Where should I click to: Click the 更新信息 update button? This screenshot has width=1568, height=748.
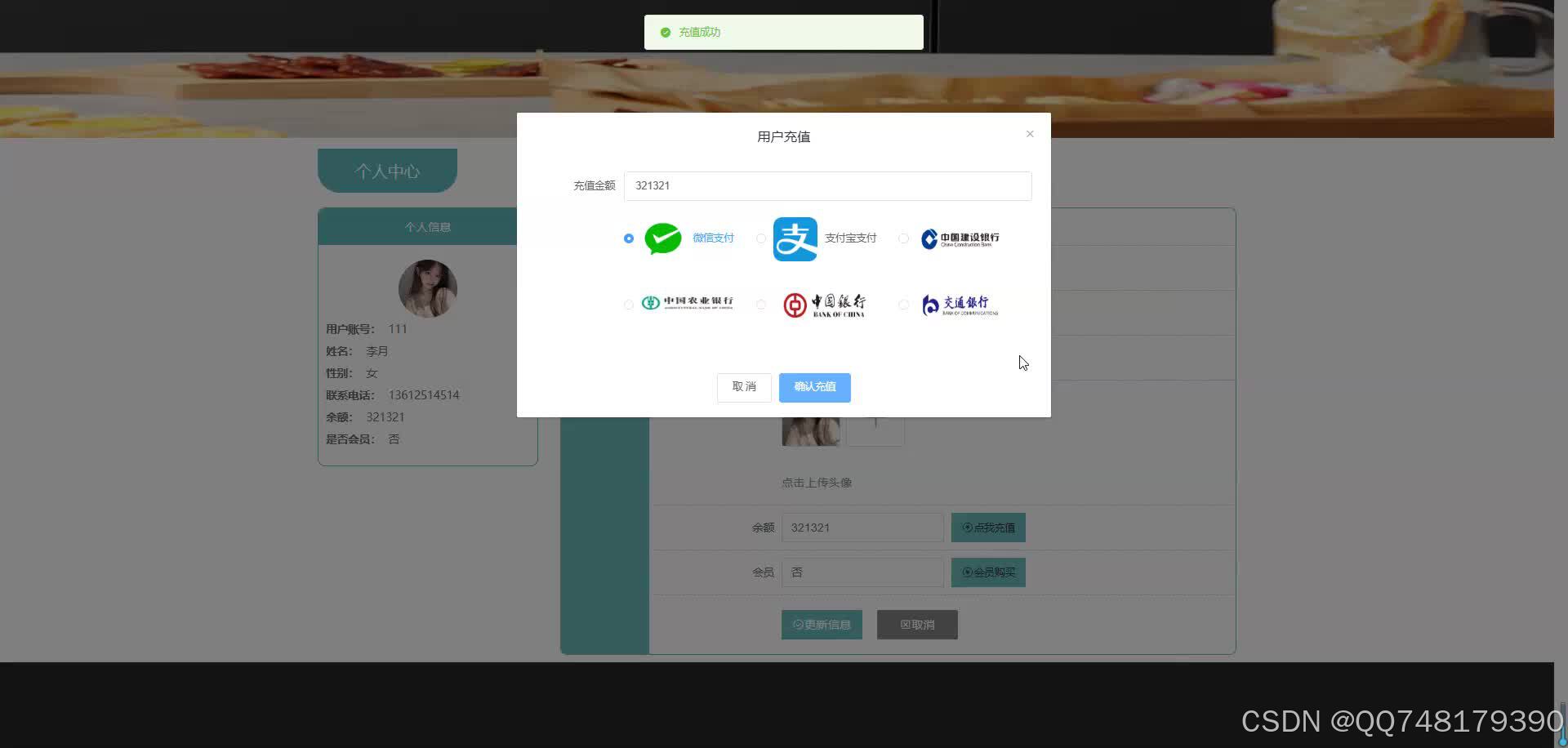[822, 624]
